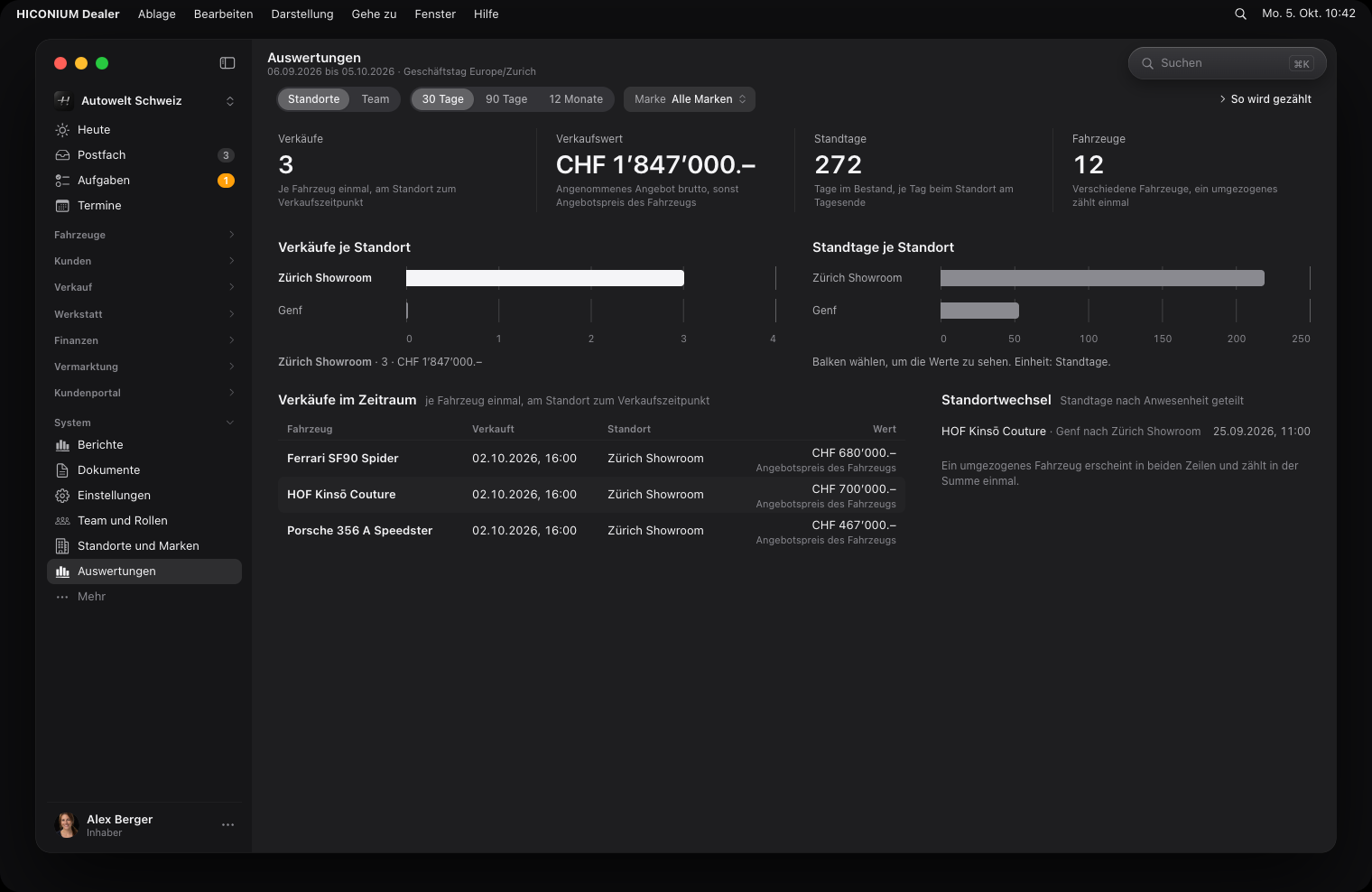Click the Einstellungen gear icon
Image resolution: width=1372 pixels, height=892 pixels.
click(x=62, y=496)
